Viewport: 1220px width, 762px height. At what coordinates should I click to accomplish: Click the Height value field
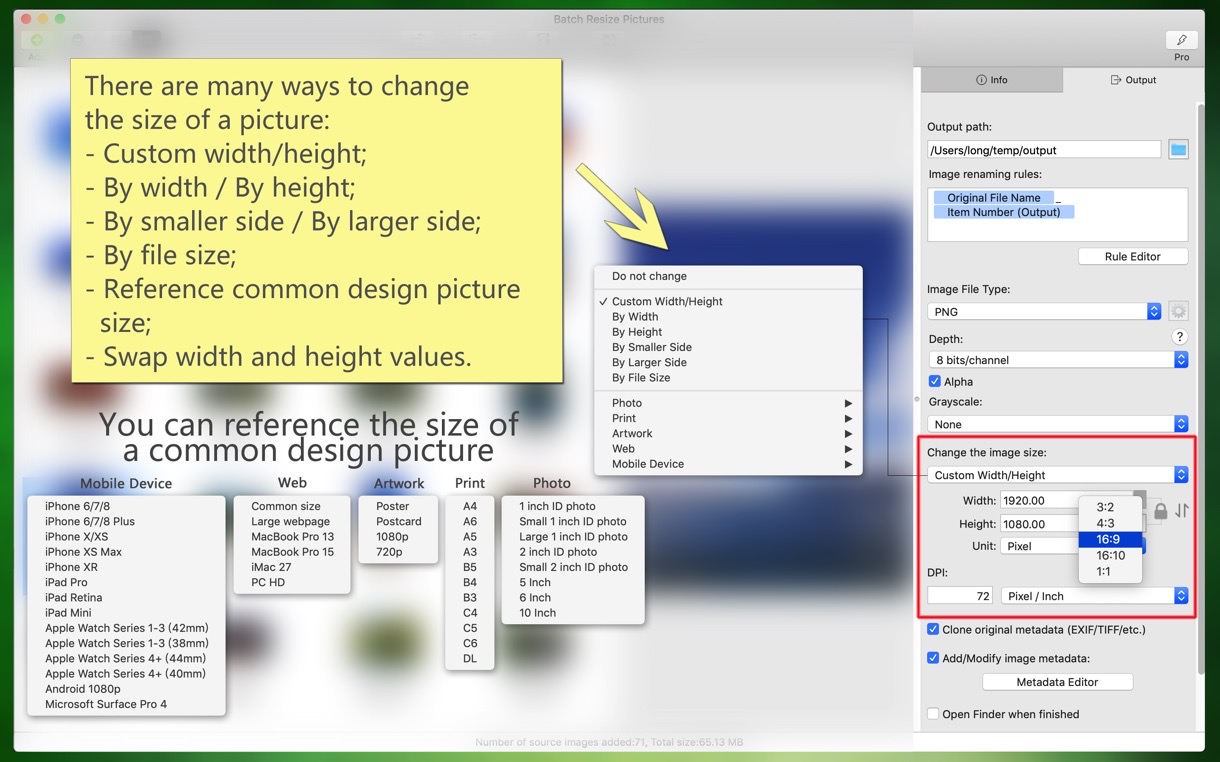pos(1038,524)
